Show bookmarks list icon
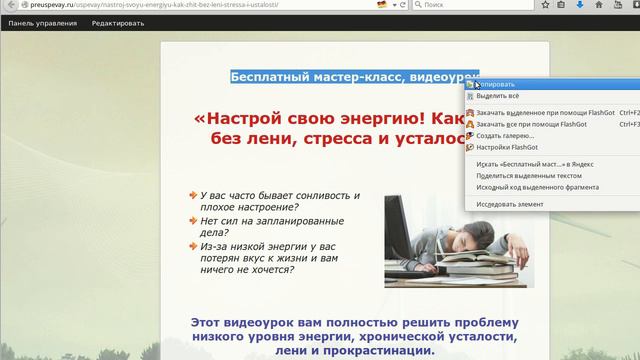This screenshot has height=360, width=640. (x=561, y=4)
